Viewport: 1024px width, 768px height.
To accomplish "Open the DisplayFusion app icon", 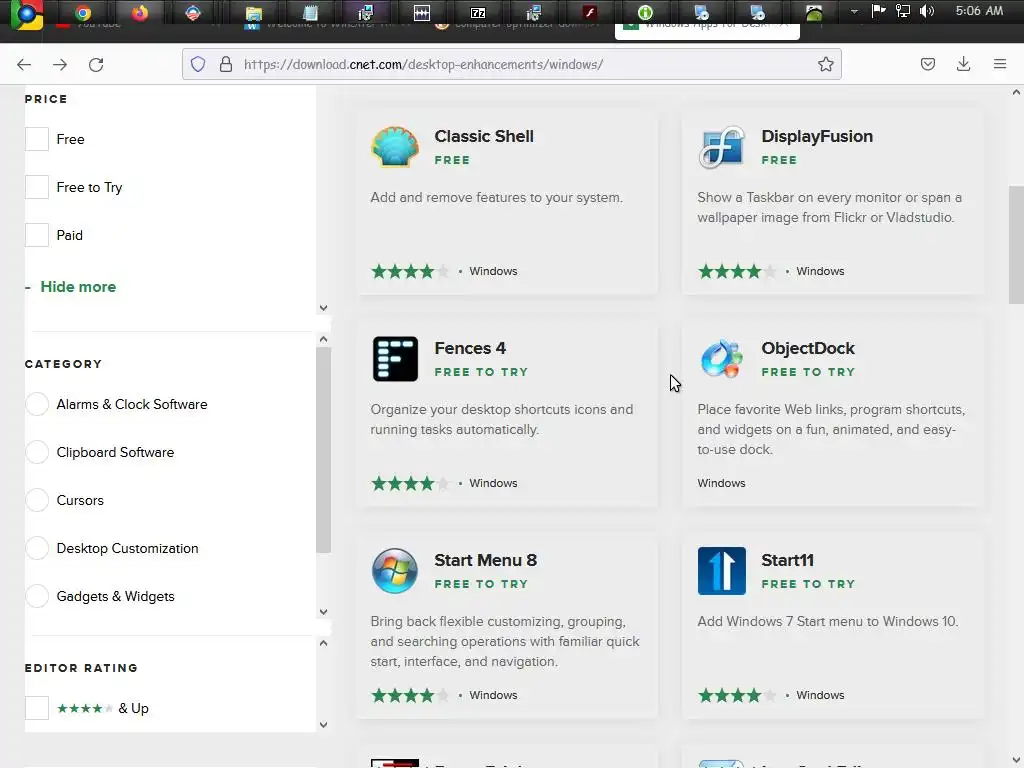I will (722, 147).
